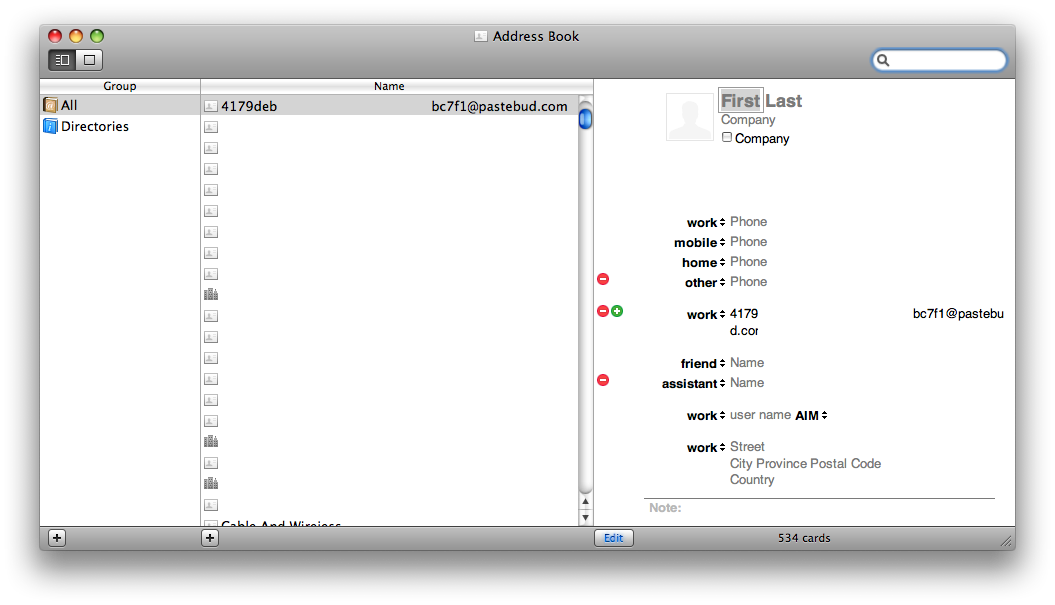The height and width of the screenshot is (605, 1055).
Task: Click the user name placeholder field
Action: coord(760,415)
